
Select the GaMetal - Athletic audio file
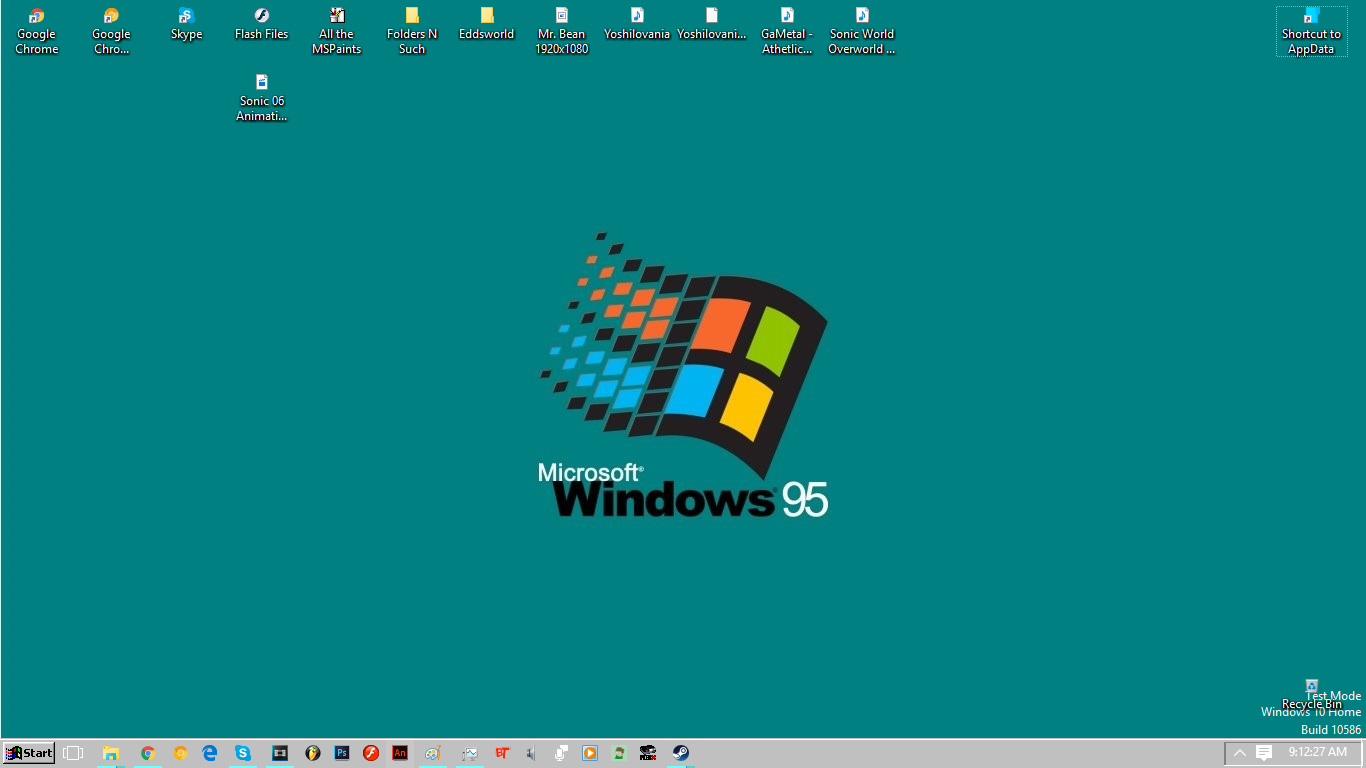click(787, 31)
